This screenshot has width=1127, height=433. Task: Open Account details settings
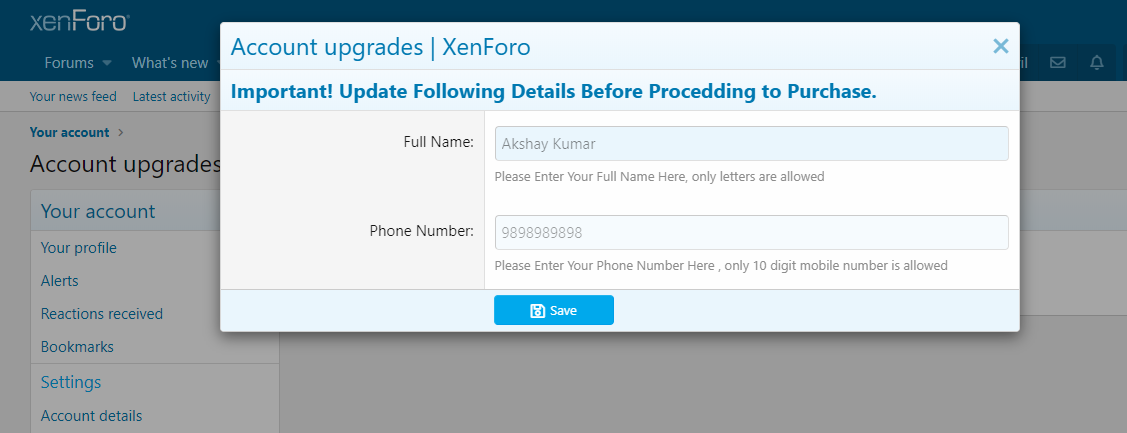[91, 416]
